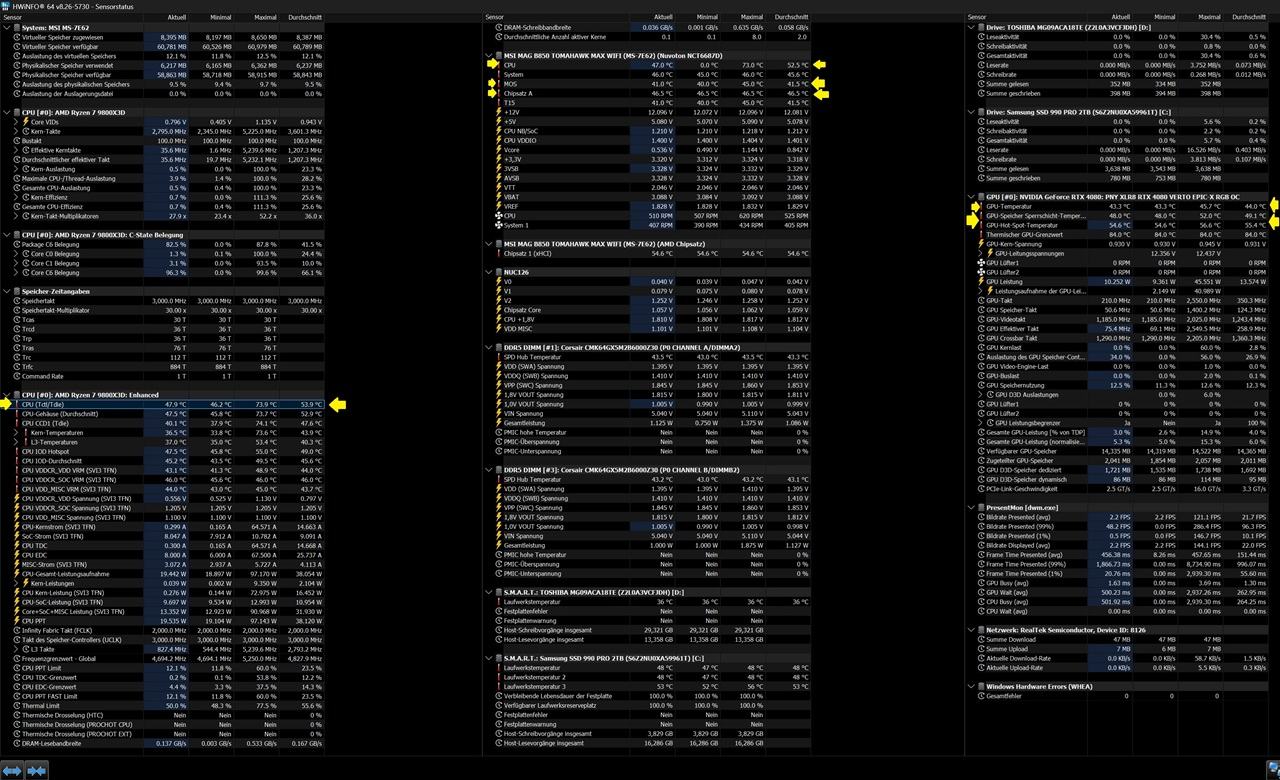This screenshot has height=780, width=1280.
Task: Click the icon beside Command Rate
Action: pos(16,376)
